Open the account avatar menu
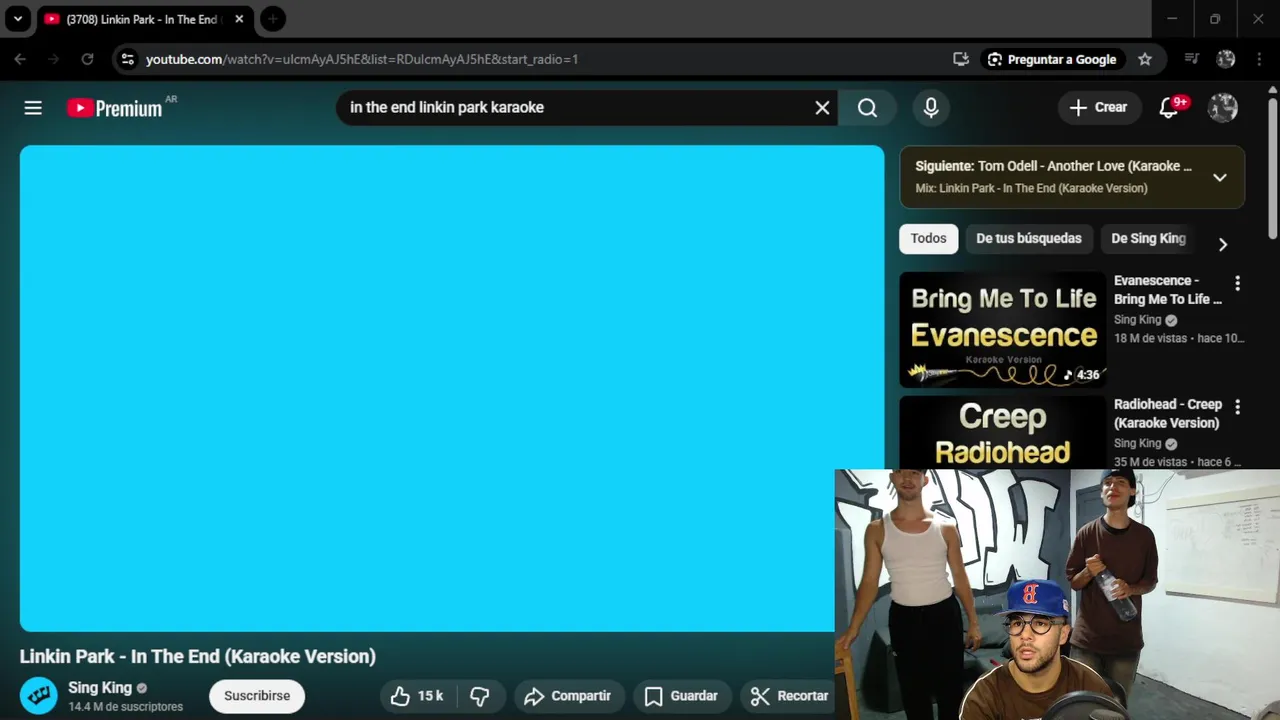1280x720 pixels. tap(1223, 108)
